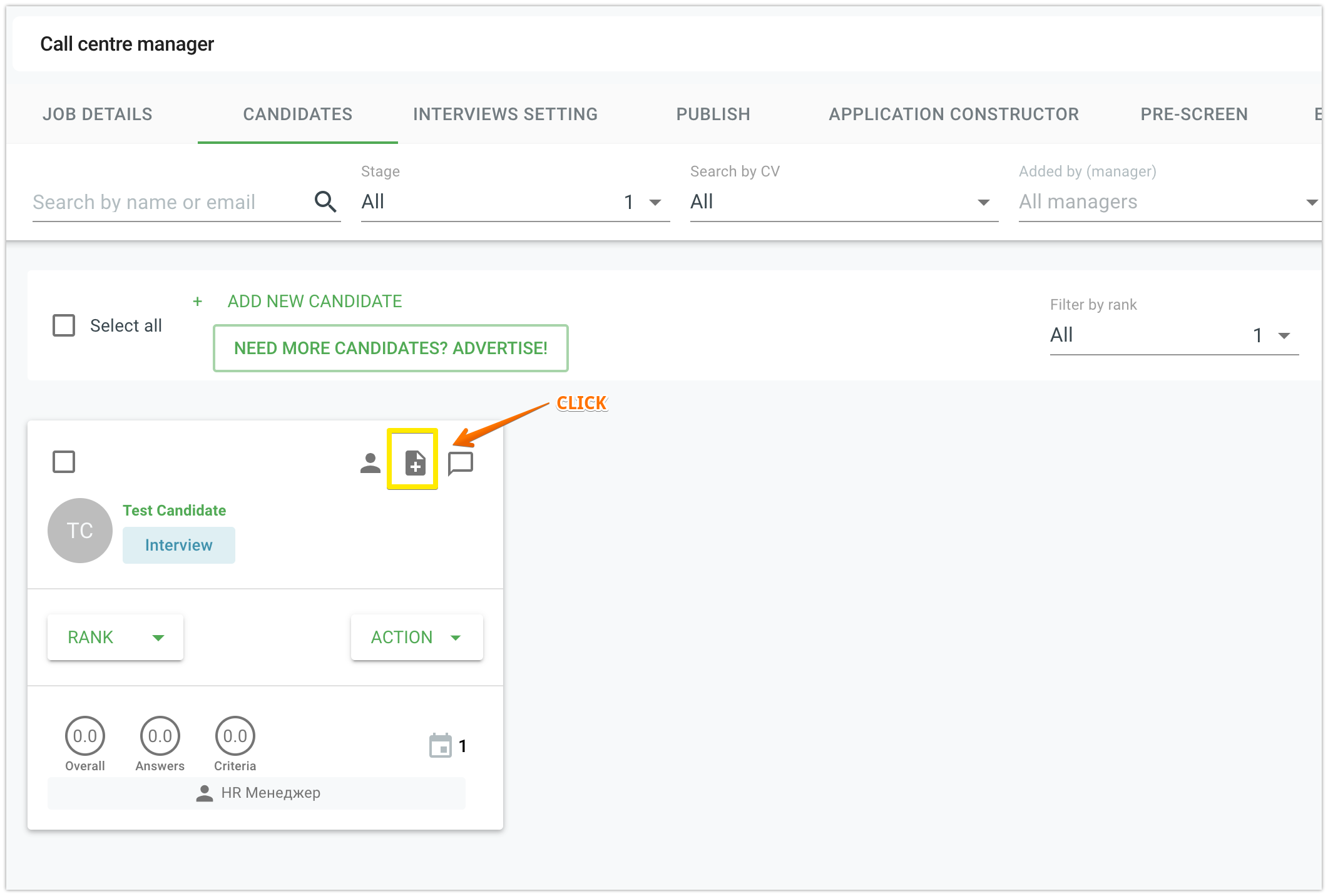Open the candidate profile person icon
This screenshot has width=1328, height=896.
pyautogui.click(x=370, y=463)
